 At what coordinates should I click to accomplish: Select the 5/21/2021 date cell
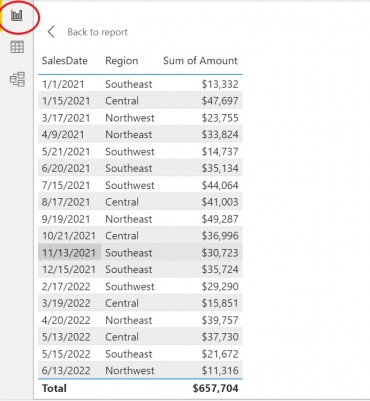[x=66, y=152]
